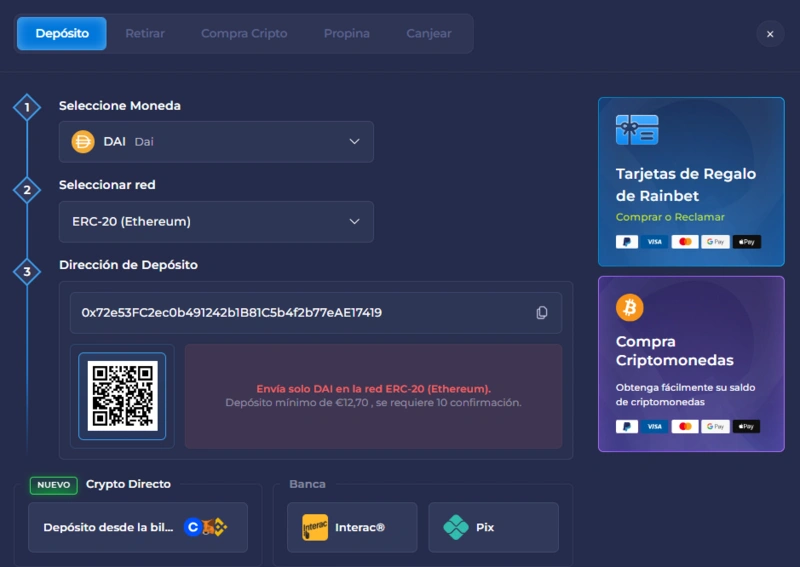This screenshot has height=567, width=800.
Task: Open the Seleccione Moneda dropdown
Action: tap(216, 142)
